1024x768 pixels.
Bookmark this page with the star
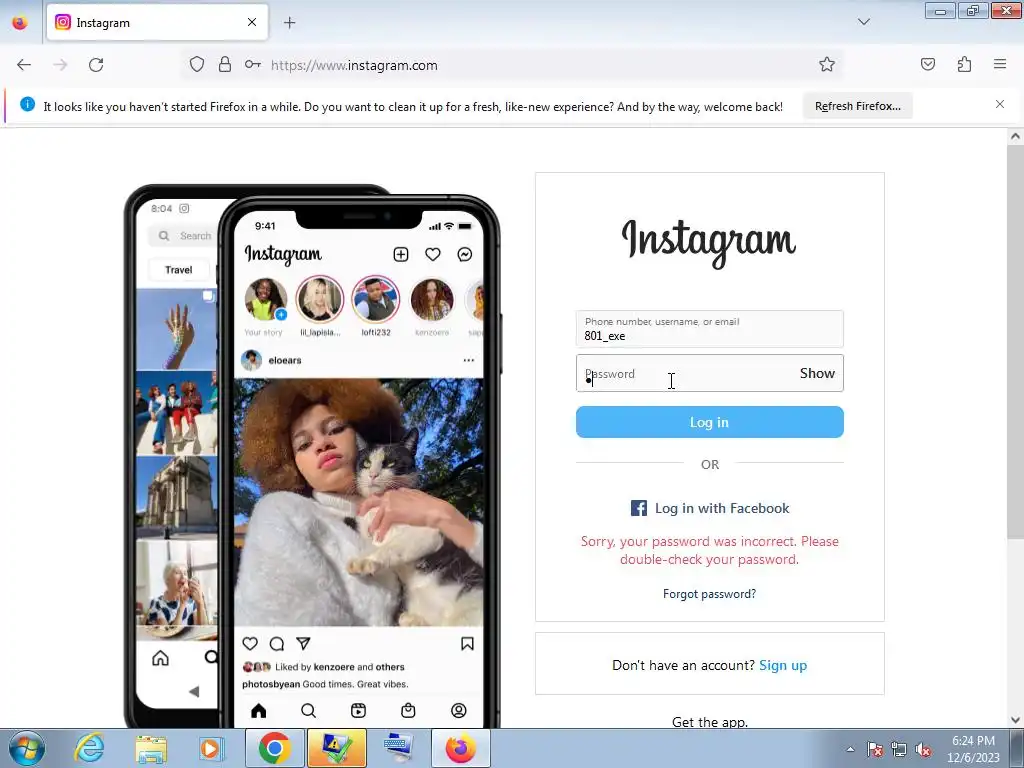click(x=827, y=64)
